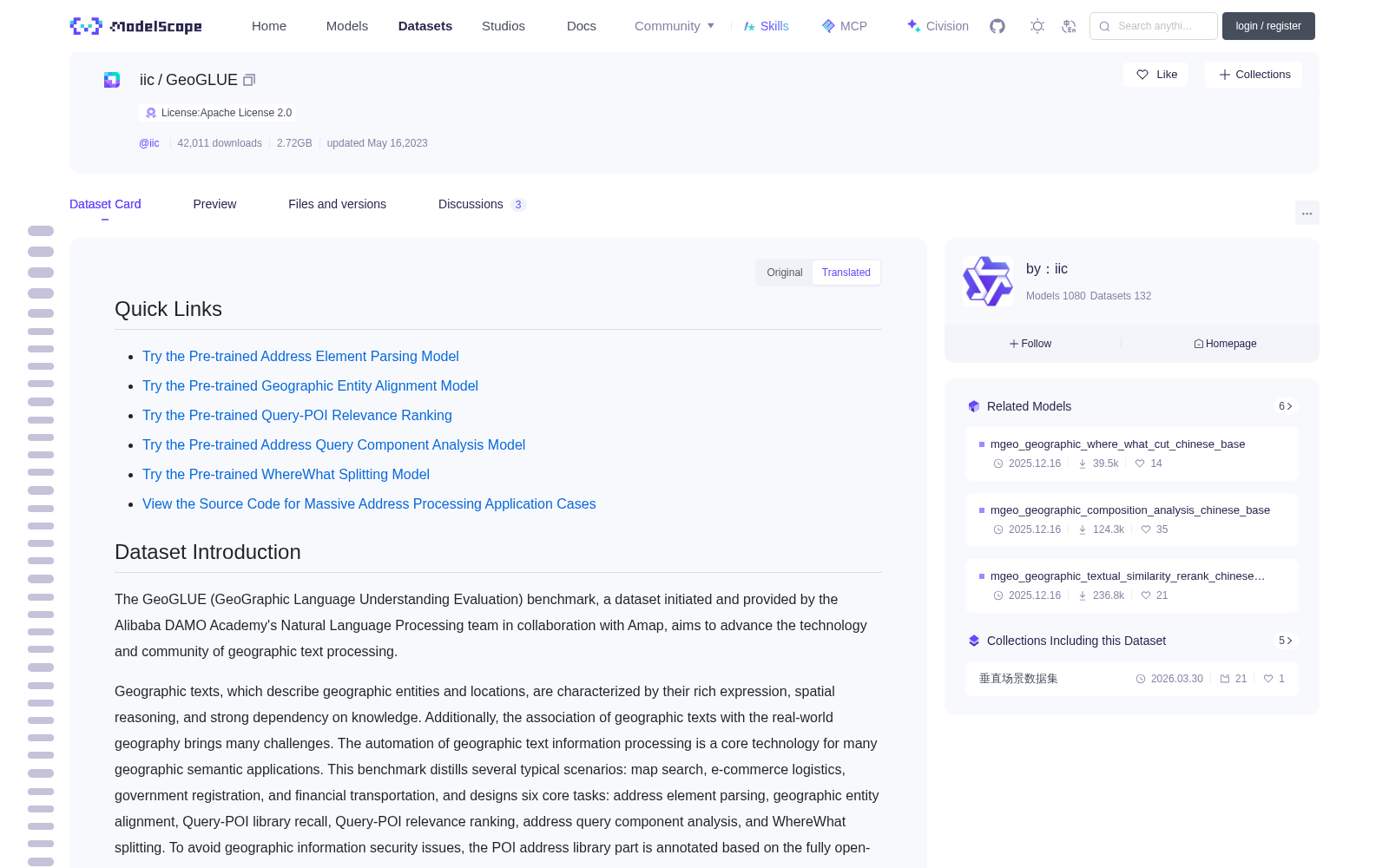Image resolution: width=1389 pixels, height=868 pixels.
Task: Switch to the Preview tab
Action: click(214, 204)
